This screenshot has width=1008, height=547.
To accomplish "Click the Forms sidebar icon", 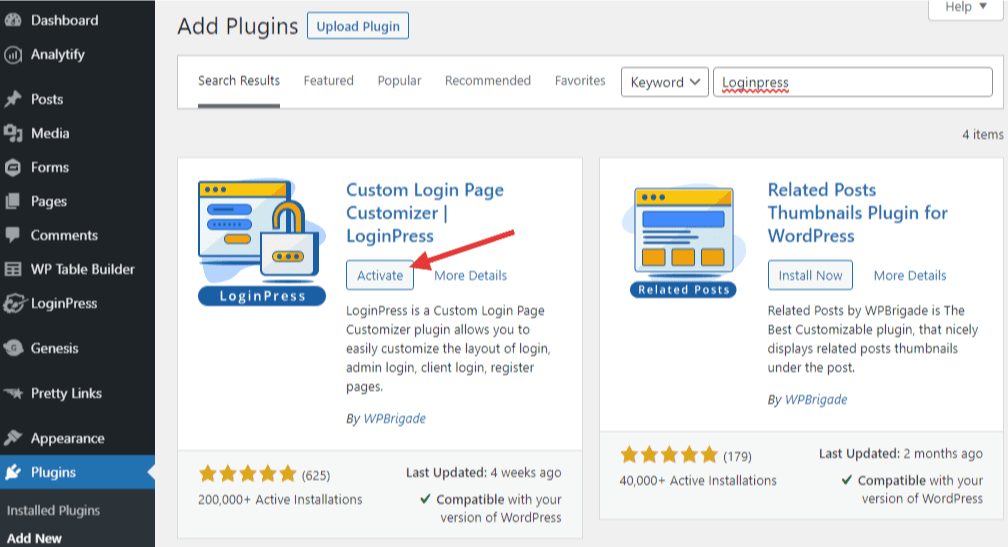I will click(13, 167).
